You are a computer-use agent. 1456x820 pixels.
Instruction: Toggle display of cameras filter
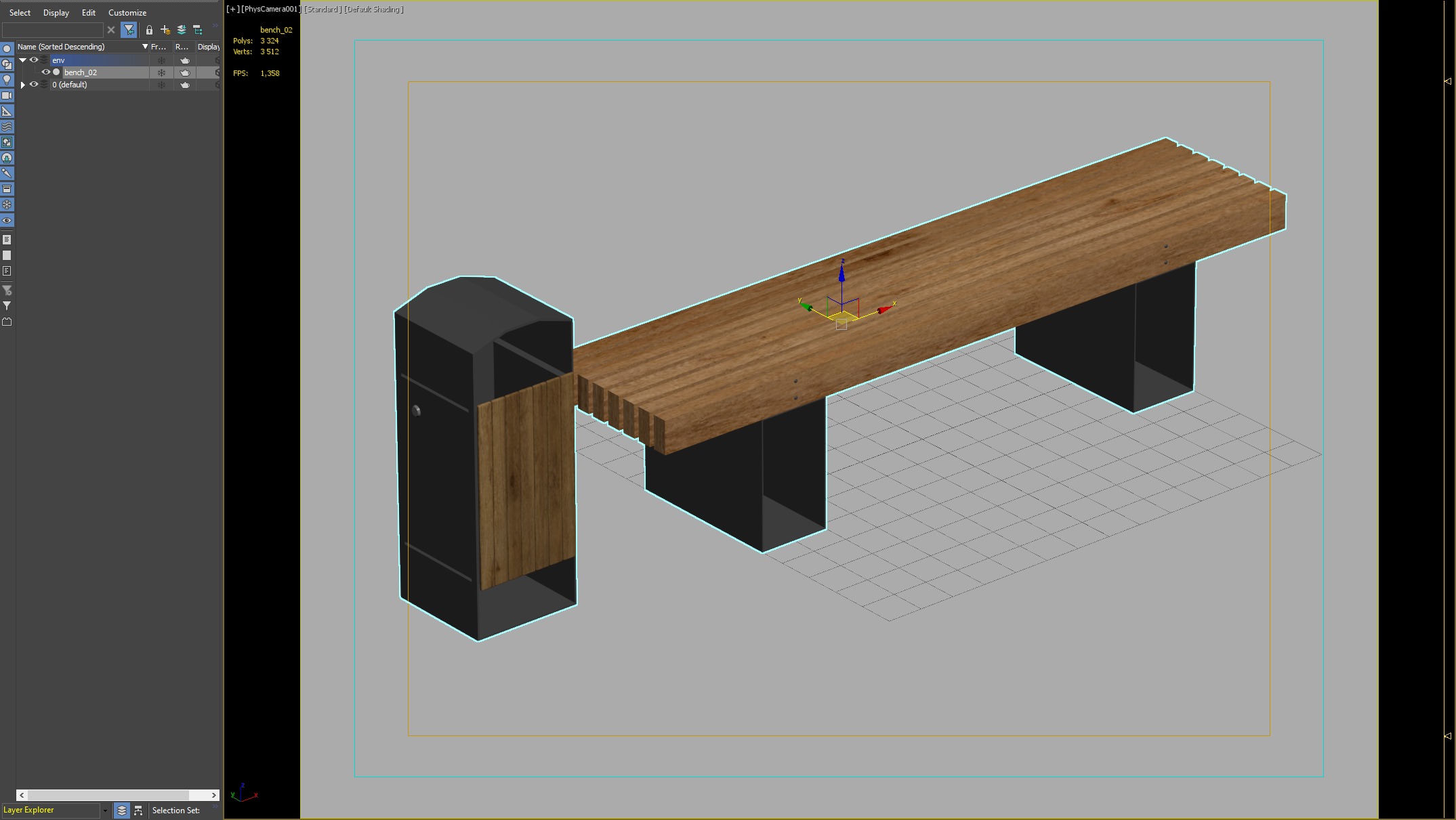pyautogui.click(x=7, y=95)
